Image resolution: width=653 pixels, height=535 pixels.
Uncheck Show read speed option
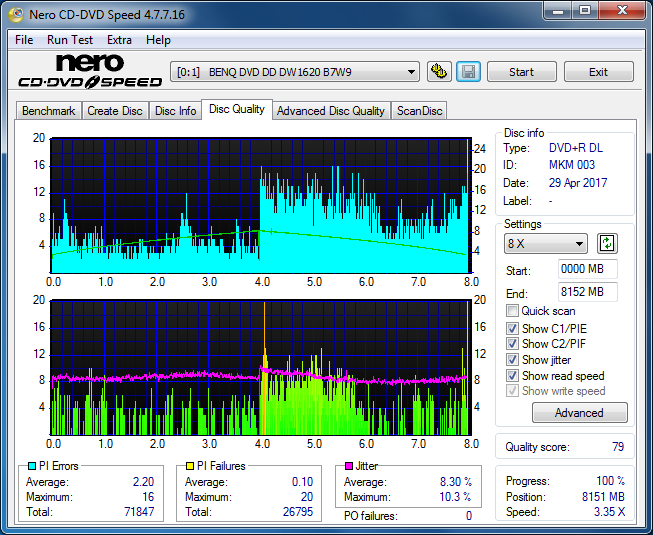[x=512, y=376]
